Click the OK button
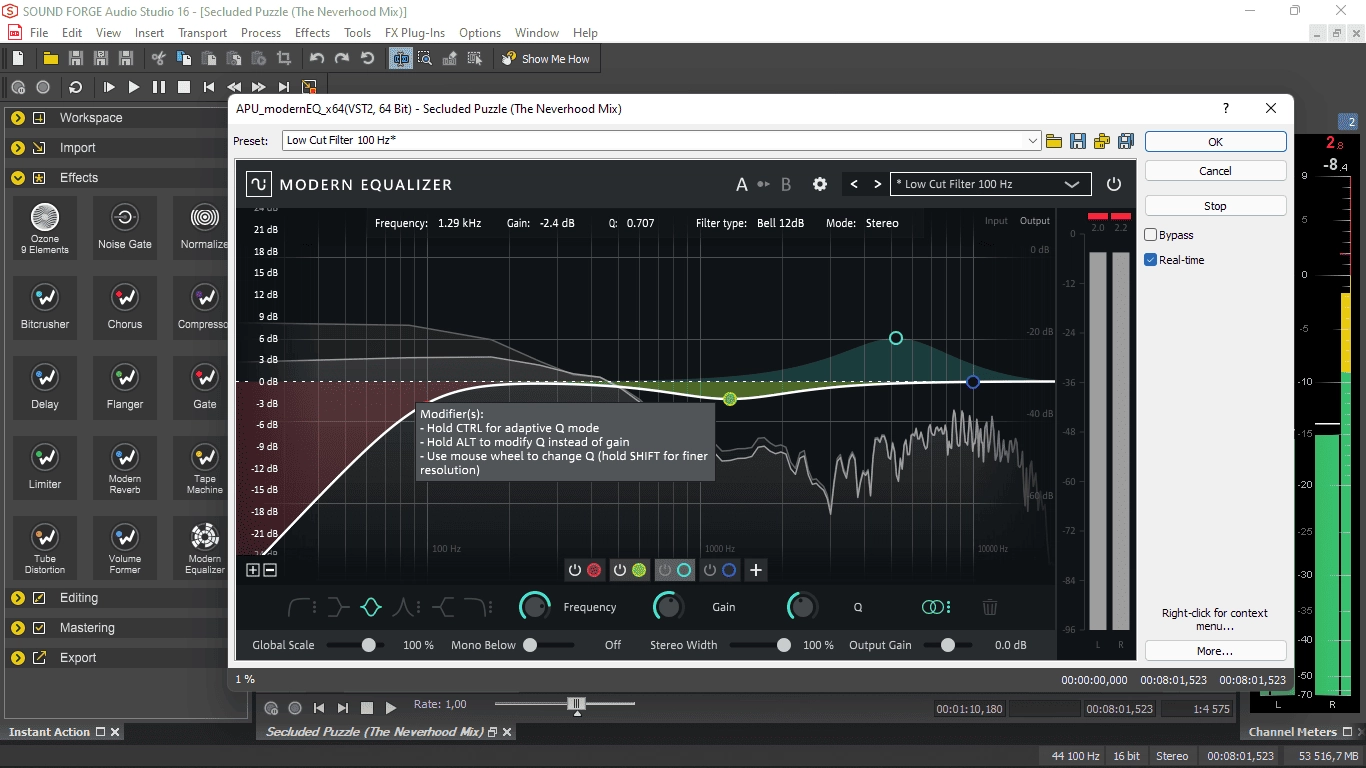Image resolution: width=1366 pixels, height=768 pixels. click(x=1215, y=142)
